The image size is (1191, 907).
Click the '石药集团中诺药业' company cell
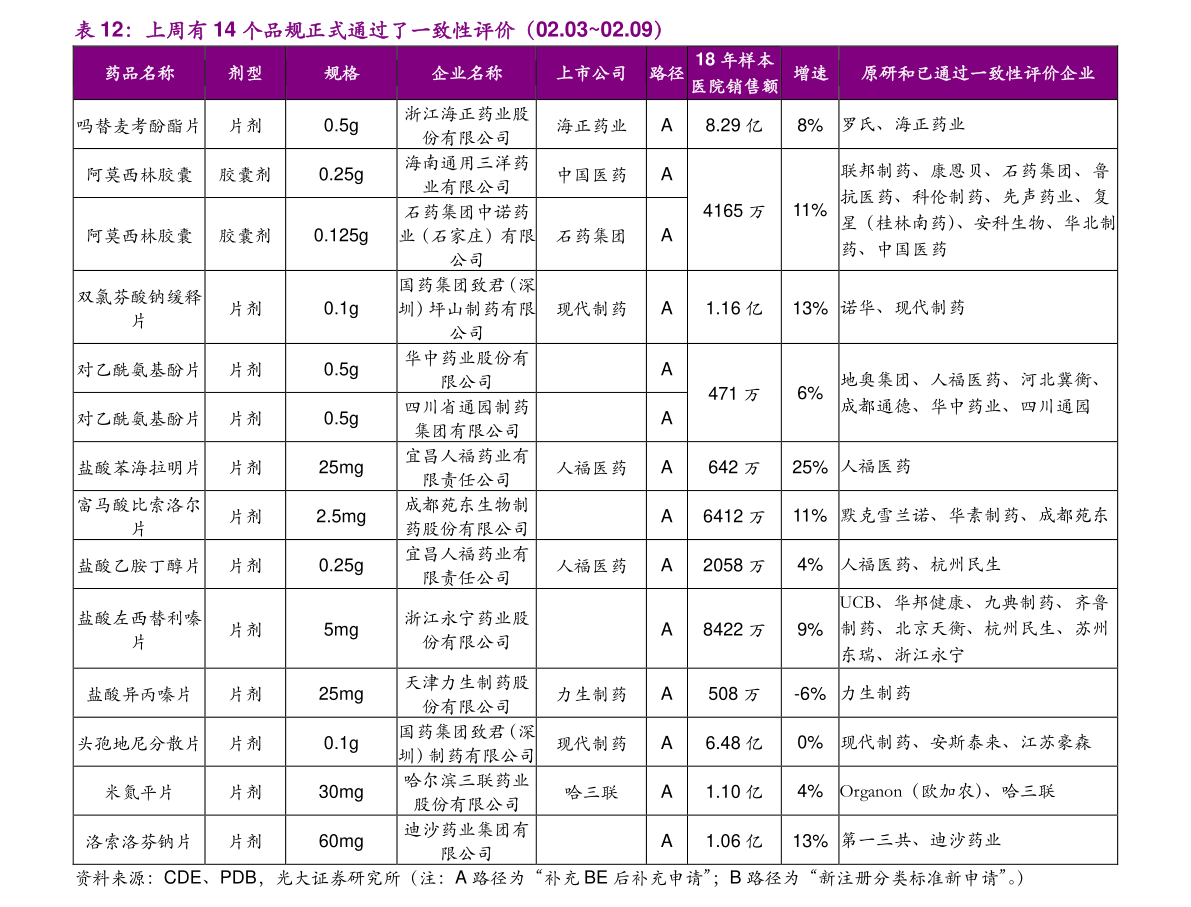[466, 235]
